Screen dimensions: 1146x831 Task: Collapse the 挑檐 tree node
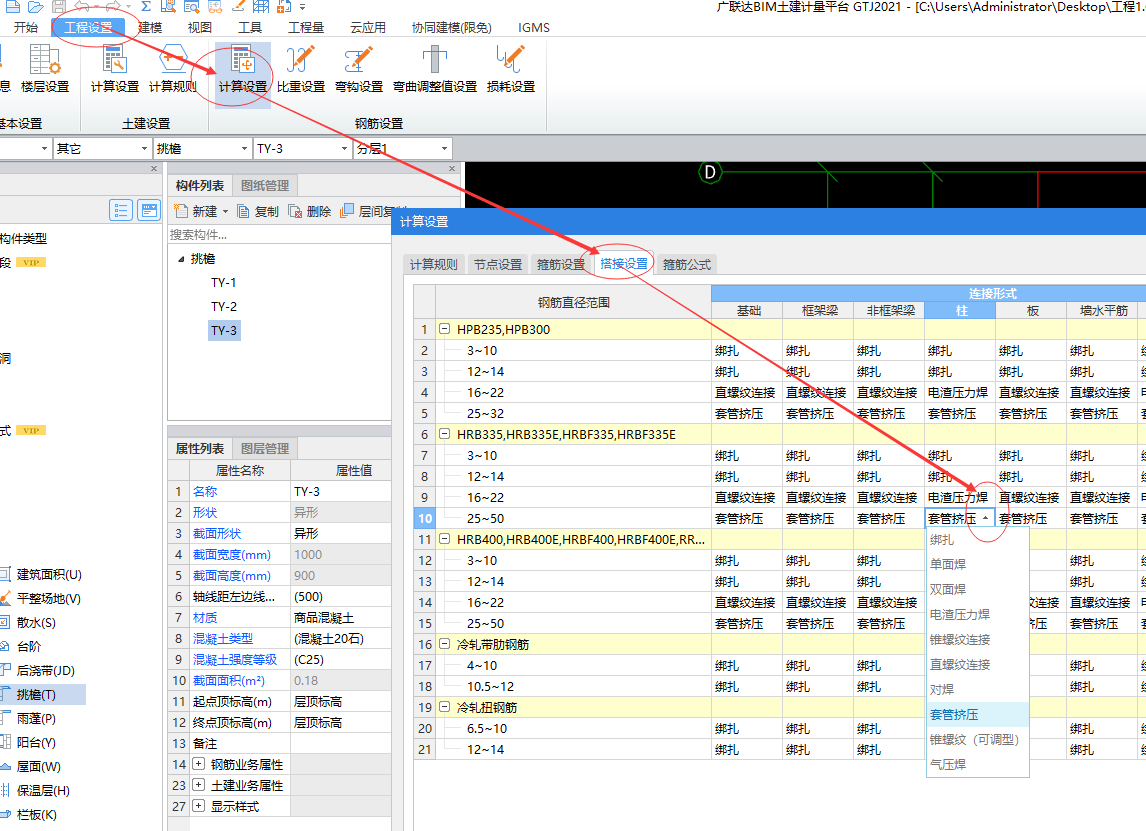pos(181,259)
